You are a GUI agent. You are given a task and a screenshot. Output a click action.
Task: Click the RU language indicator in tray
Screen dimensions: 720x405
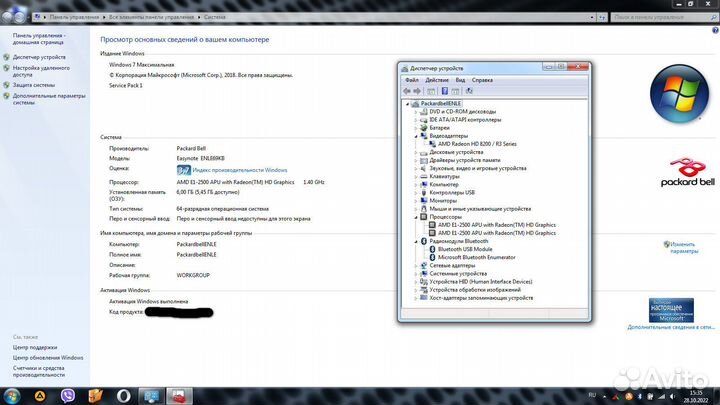[x=592, y=395]
